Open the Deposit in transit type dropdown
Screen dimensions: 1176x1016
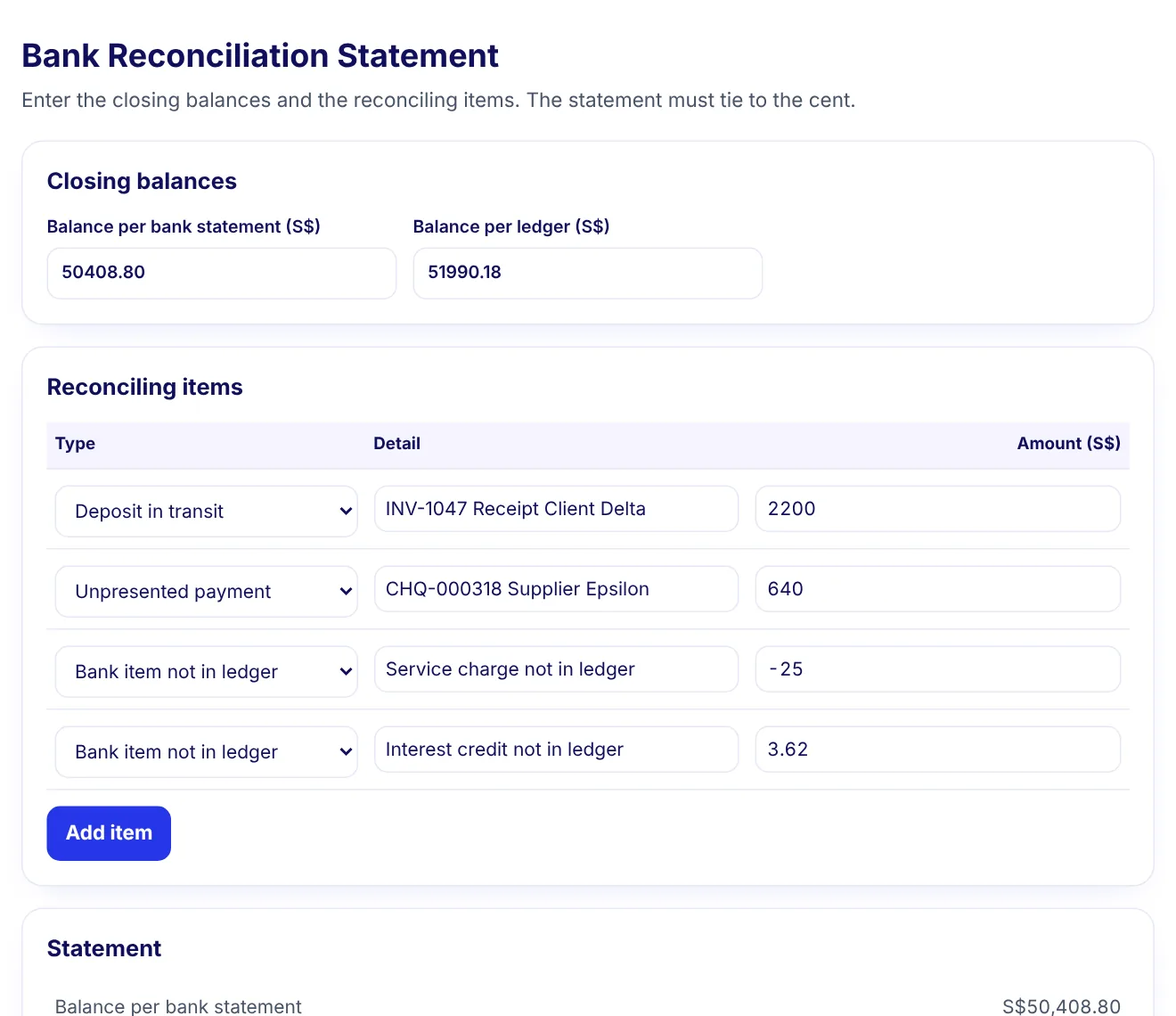coord(206,511)
